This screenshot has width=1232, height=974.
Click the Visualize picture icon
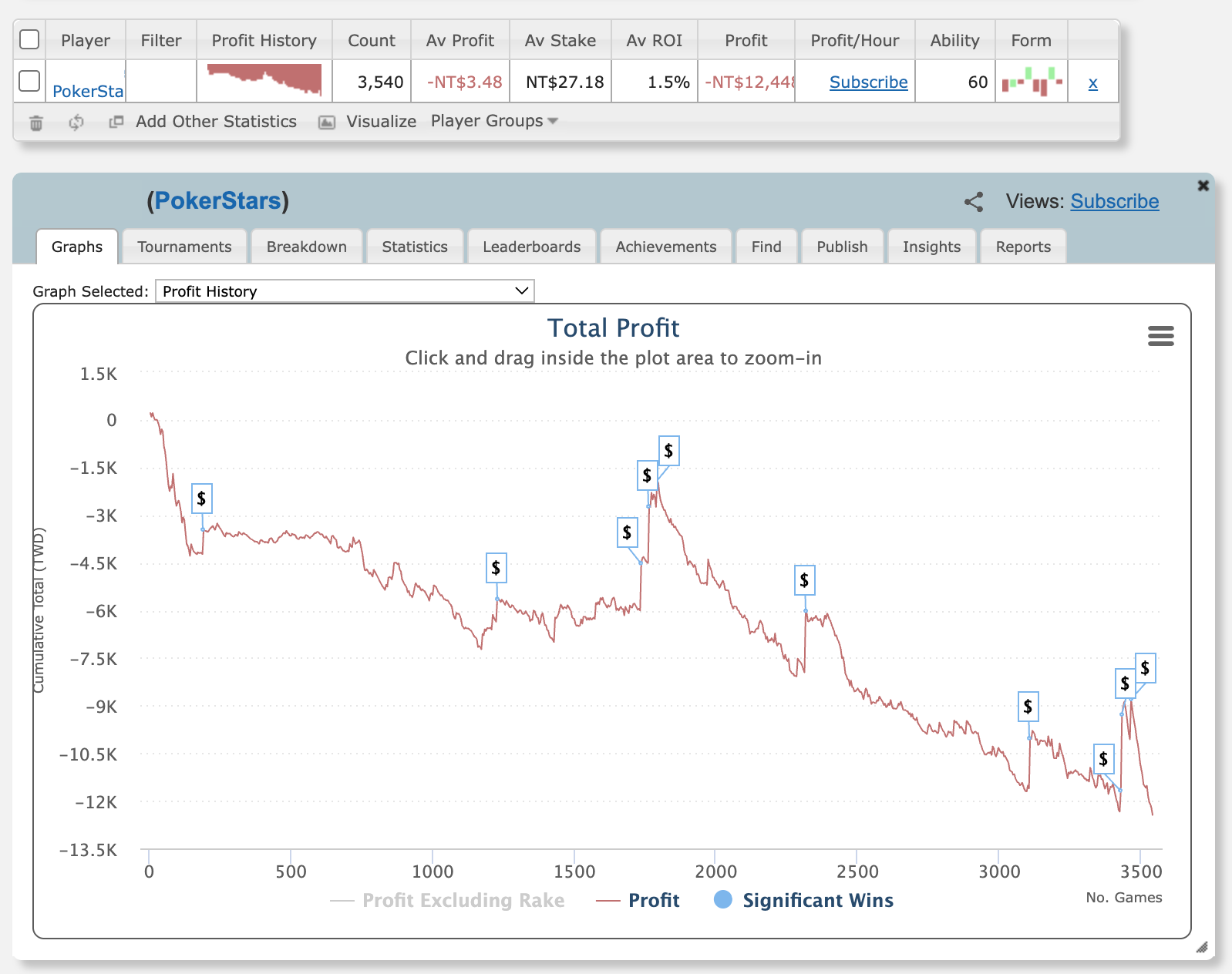tap(327, 123)
